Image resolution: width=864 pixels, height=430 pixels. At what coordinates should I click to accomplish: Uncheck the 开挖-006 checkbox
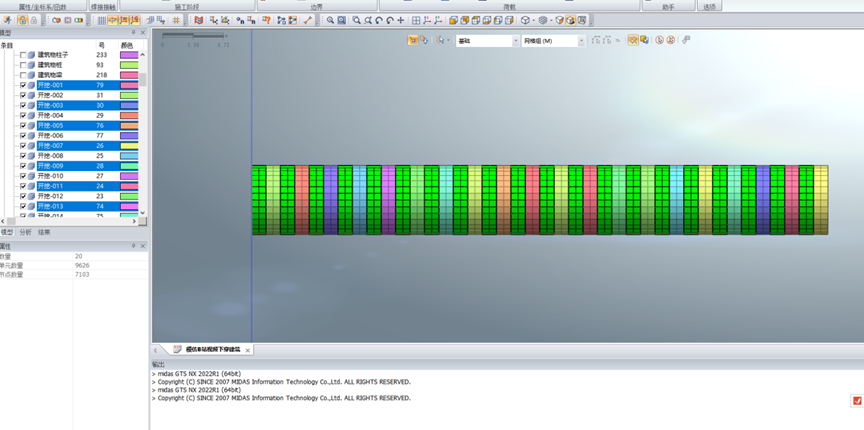pyautogui.click(x=23, y=136)
